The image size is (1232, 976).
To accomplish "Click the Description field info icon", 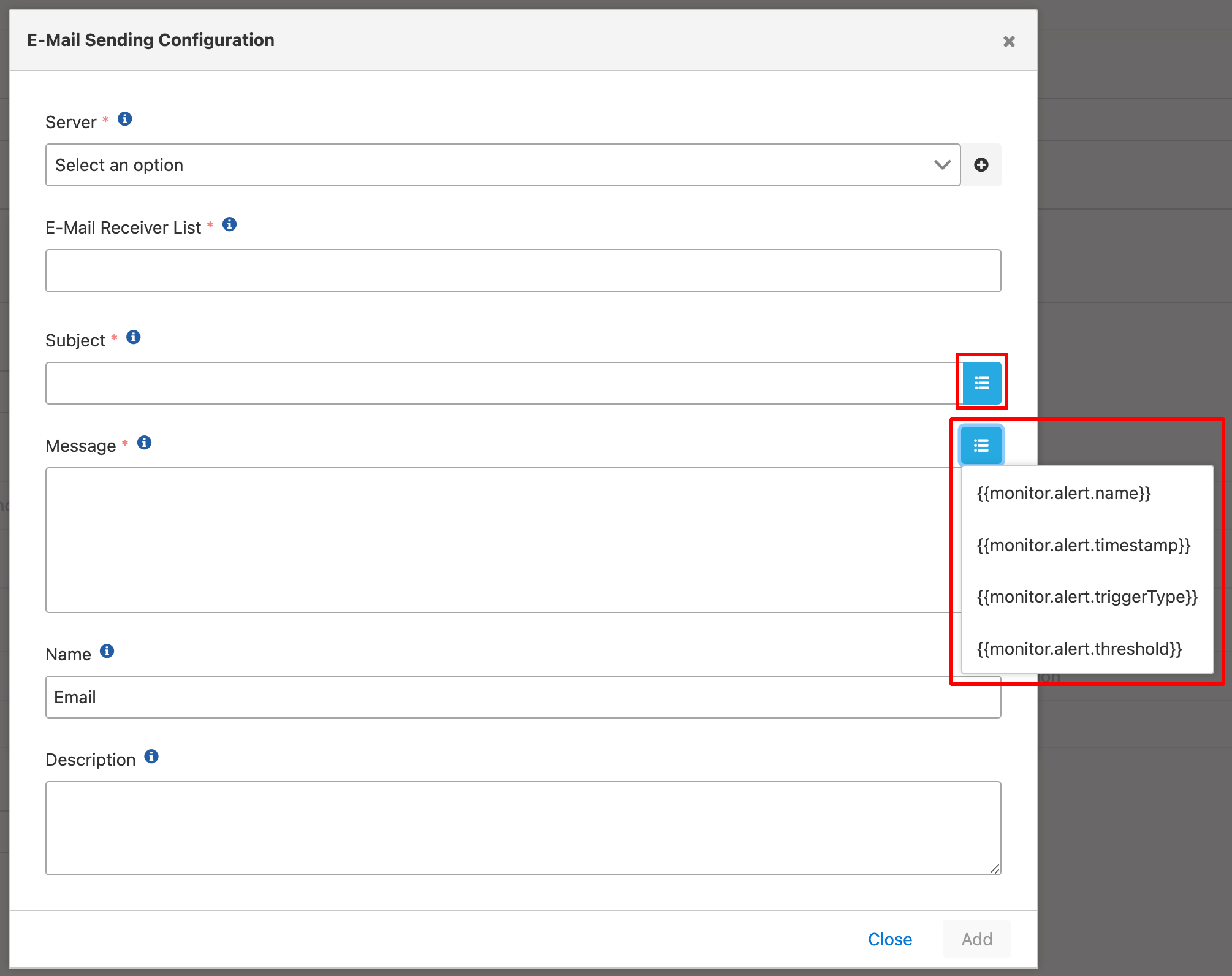I will pos(151,757).
